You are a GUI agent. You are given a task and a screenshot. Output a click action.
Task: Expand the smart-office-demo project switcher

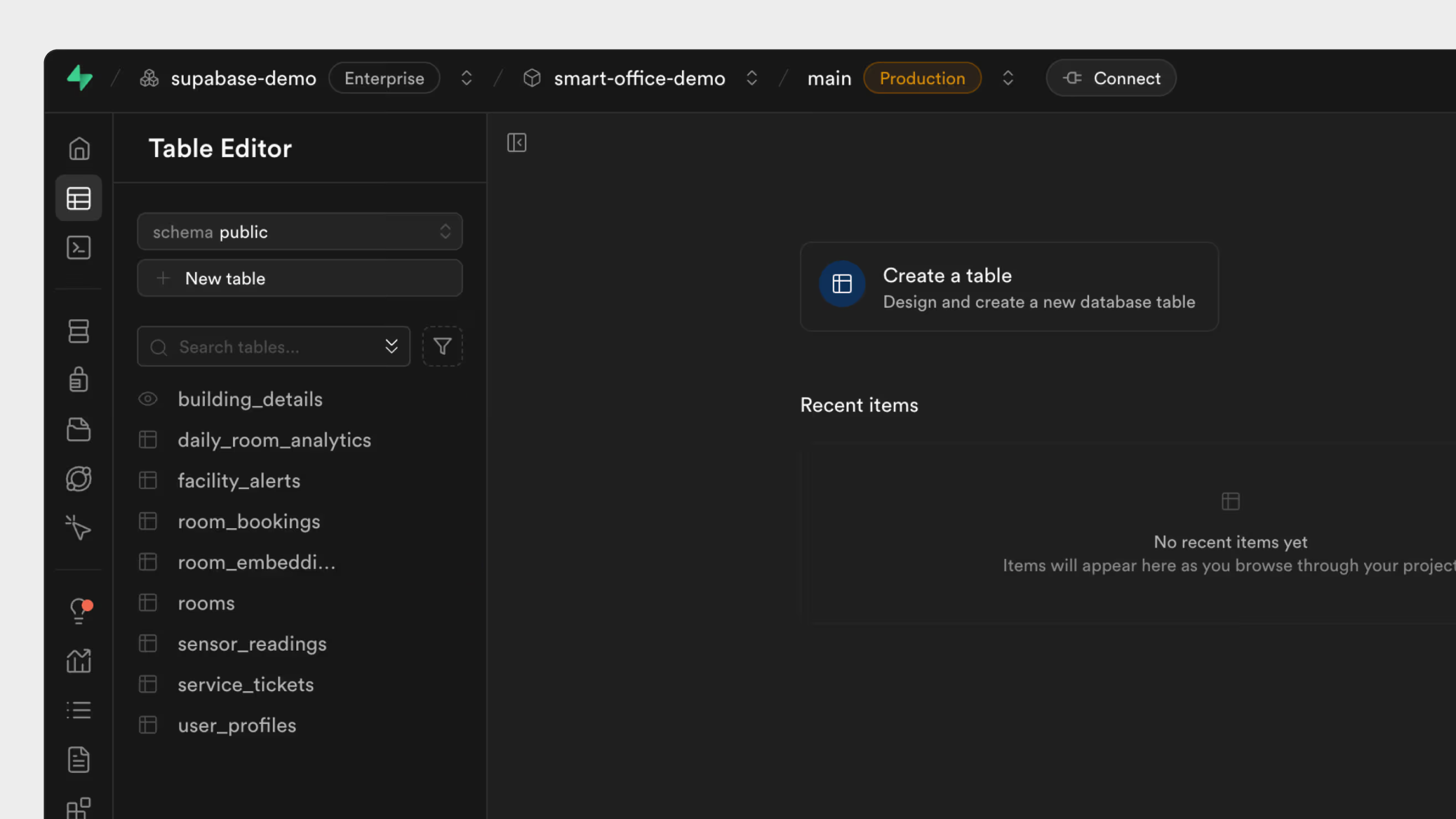pyautogui.click(x=752, y=77)
